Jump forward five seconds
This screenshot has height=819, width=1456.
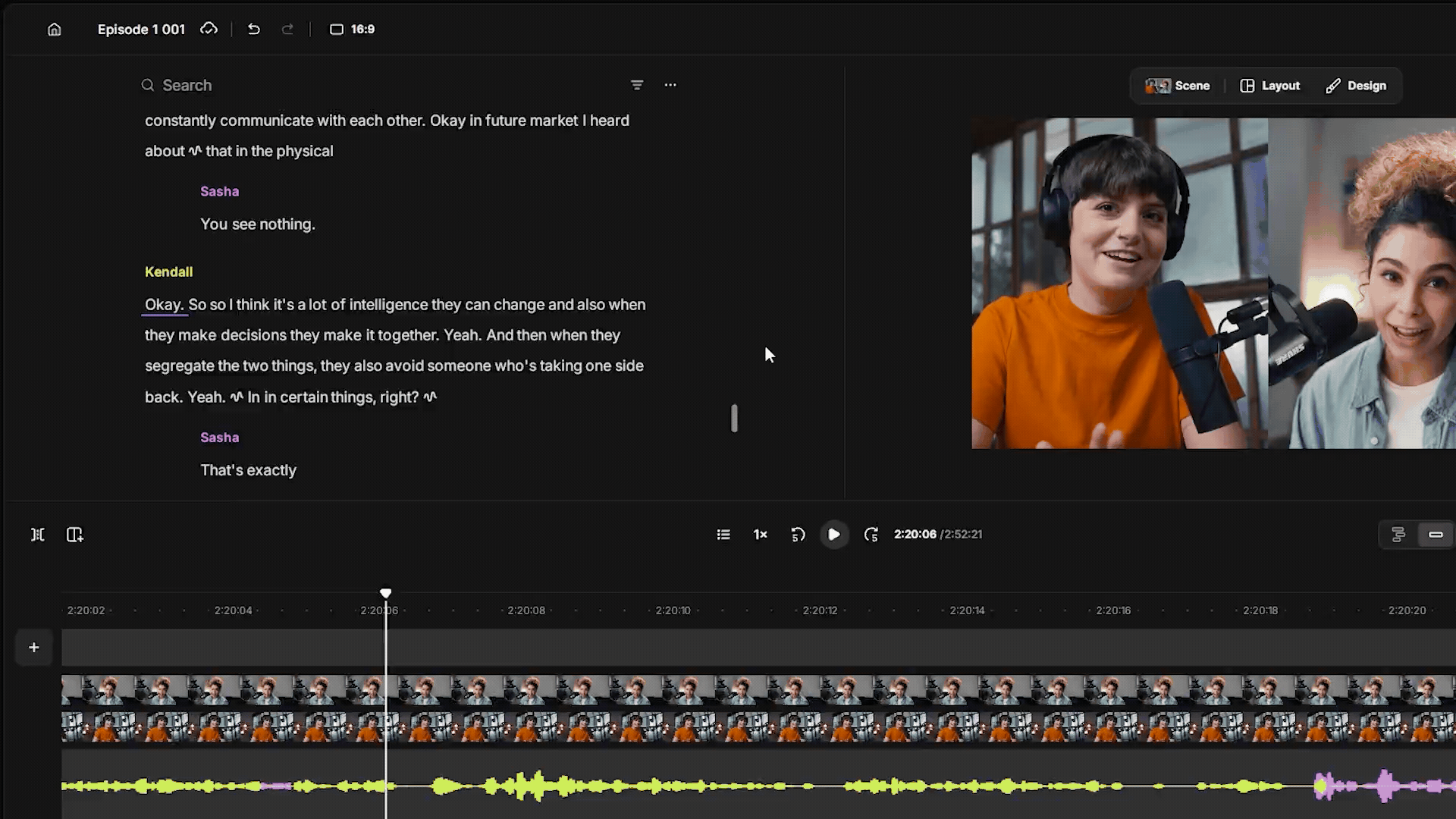coord(871,535)
